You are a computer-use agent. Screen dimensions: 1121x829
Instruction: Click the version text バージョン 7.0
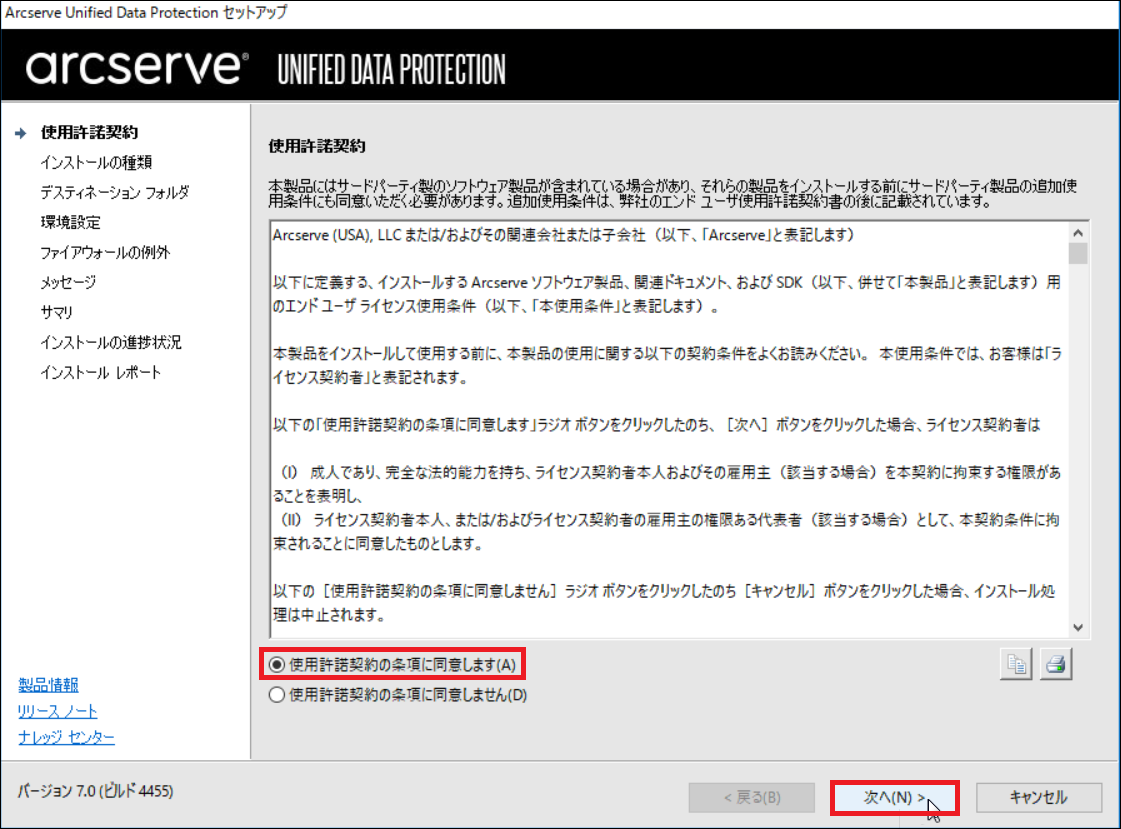coord(95,791)
